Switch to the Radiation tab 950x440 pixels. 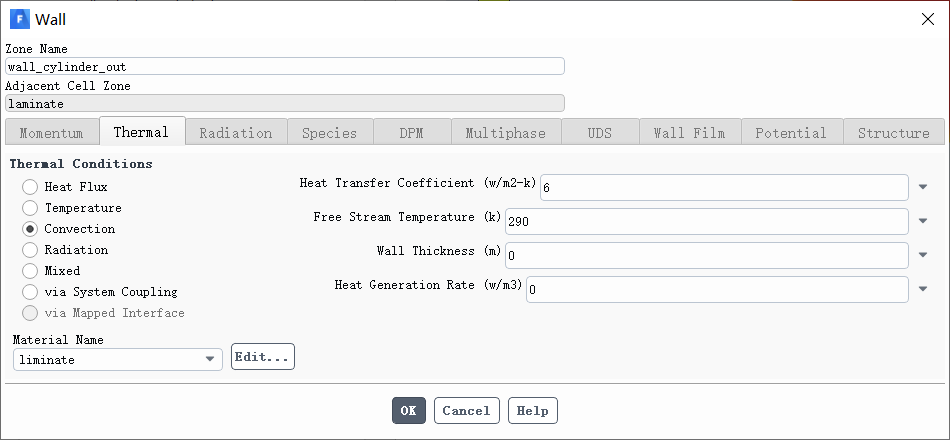pyautogui.click(x=236, y=133)
